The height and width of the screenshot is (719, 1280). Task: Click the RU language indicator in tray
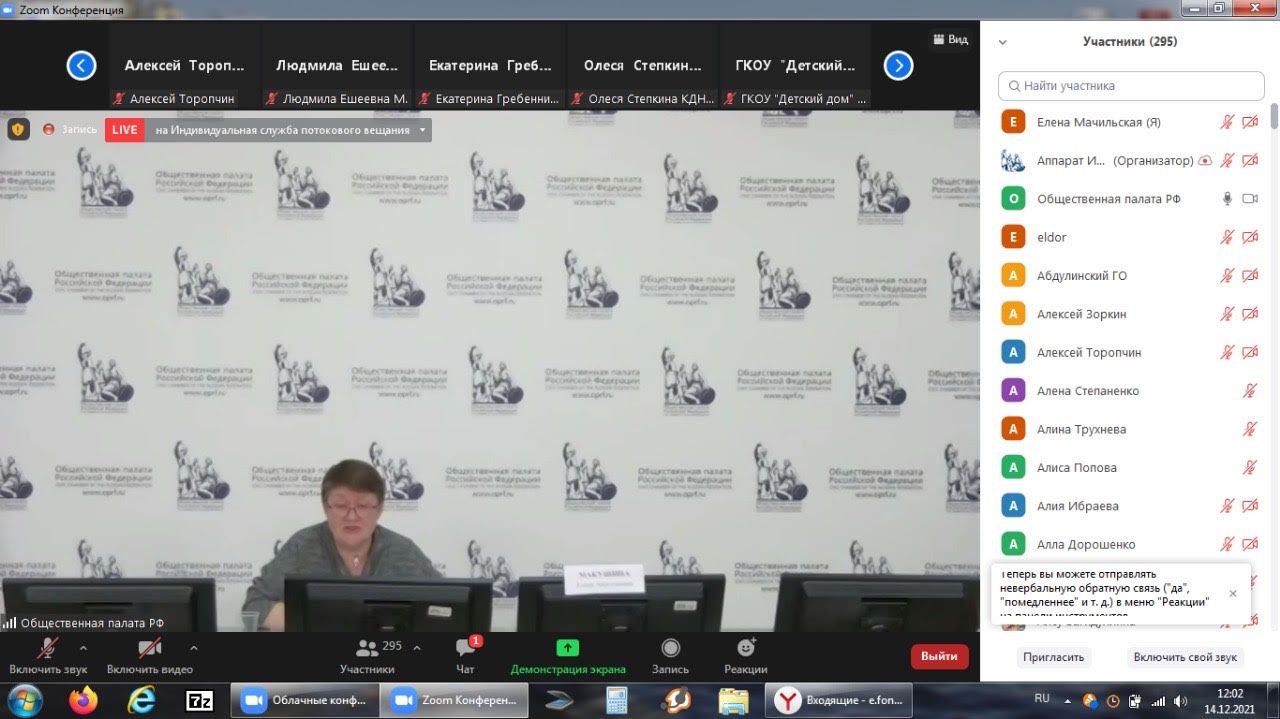click(1042, 698)
